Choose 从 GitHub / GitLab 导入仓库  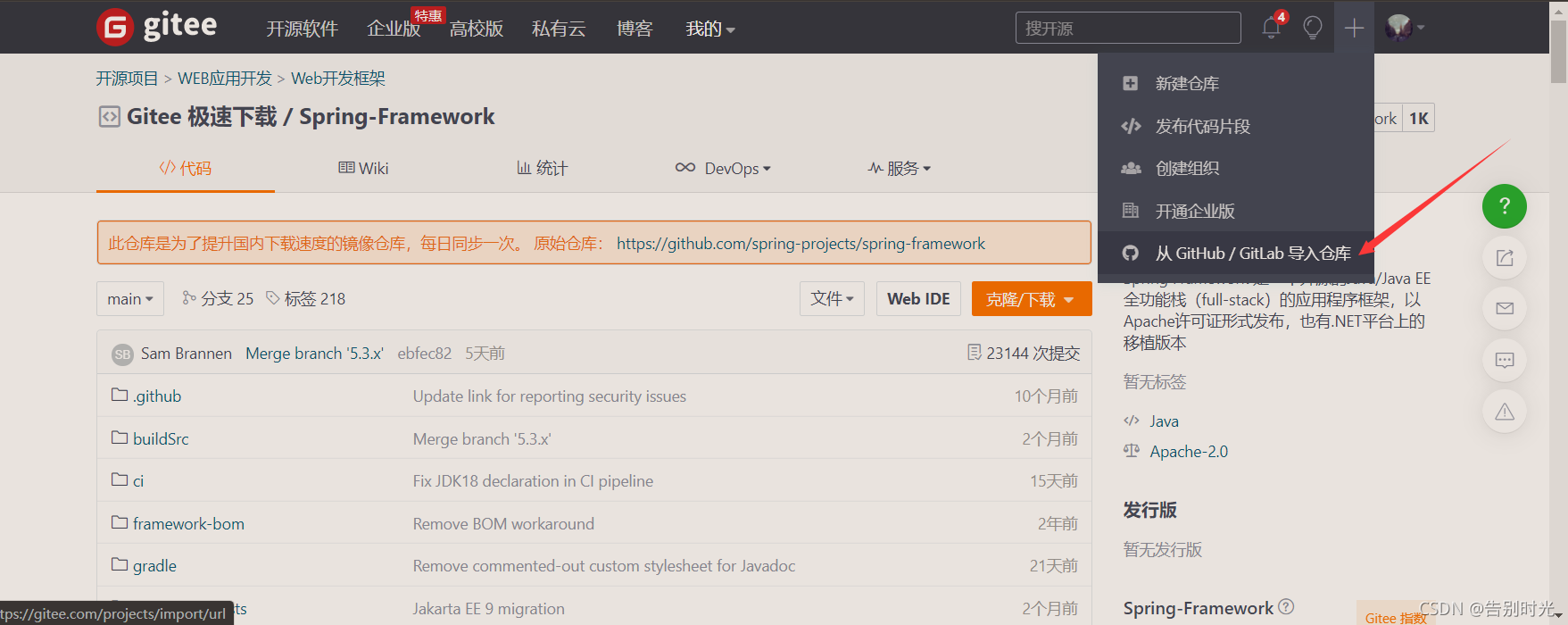point(1236,254)
